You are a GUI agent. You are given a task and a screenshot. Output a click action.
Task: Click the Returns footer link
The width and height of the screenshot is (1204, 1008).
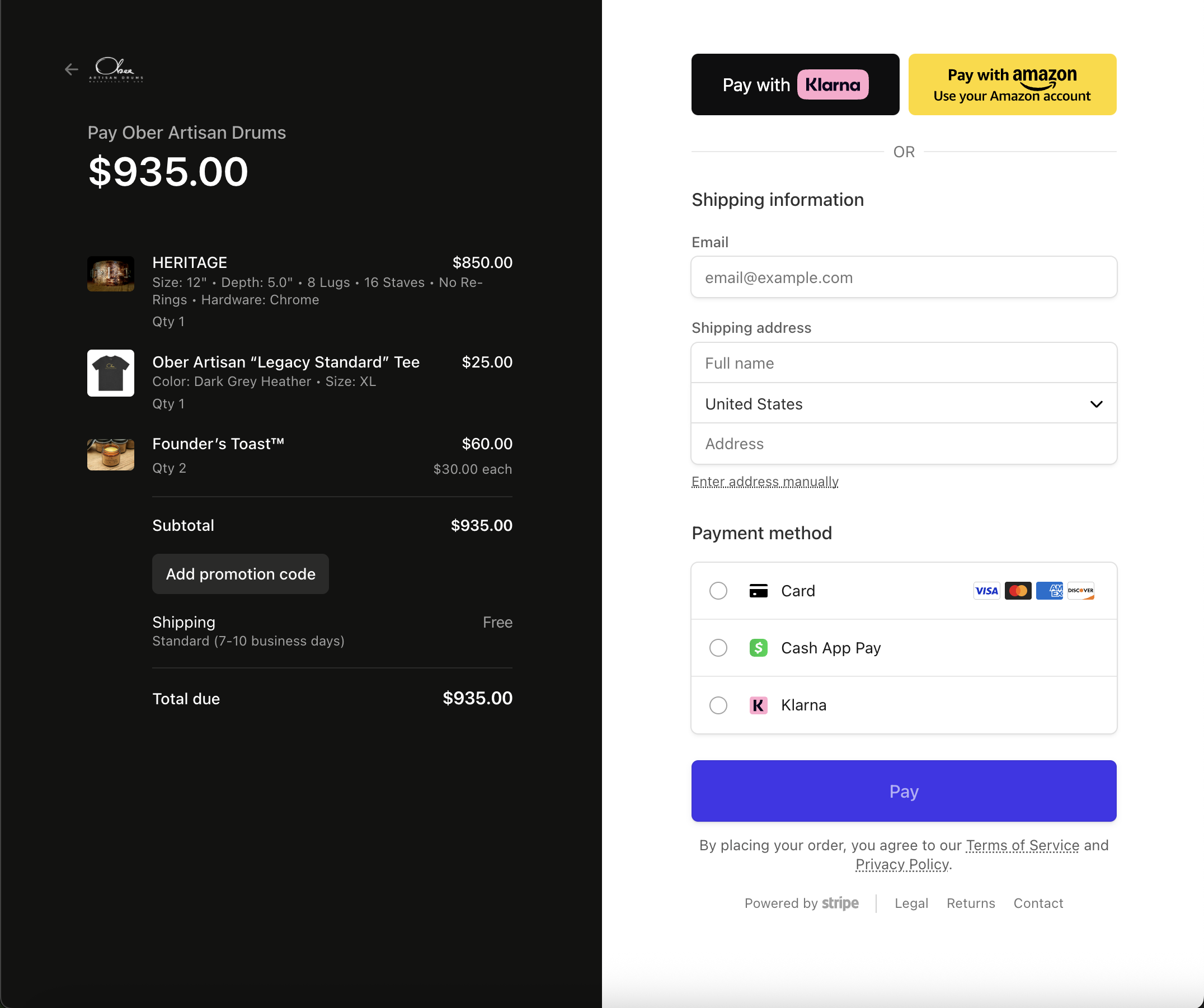pos(970,903)
